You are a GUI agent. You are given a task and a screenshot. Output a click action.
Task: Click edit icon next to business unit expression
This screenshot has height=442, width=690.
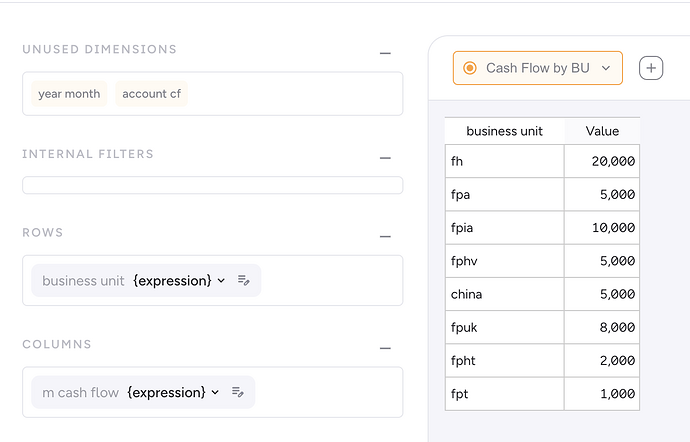[244, 281]
